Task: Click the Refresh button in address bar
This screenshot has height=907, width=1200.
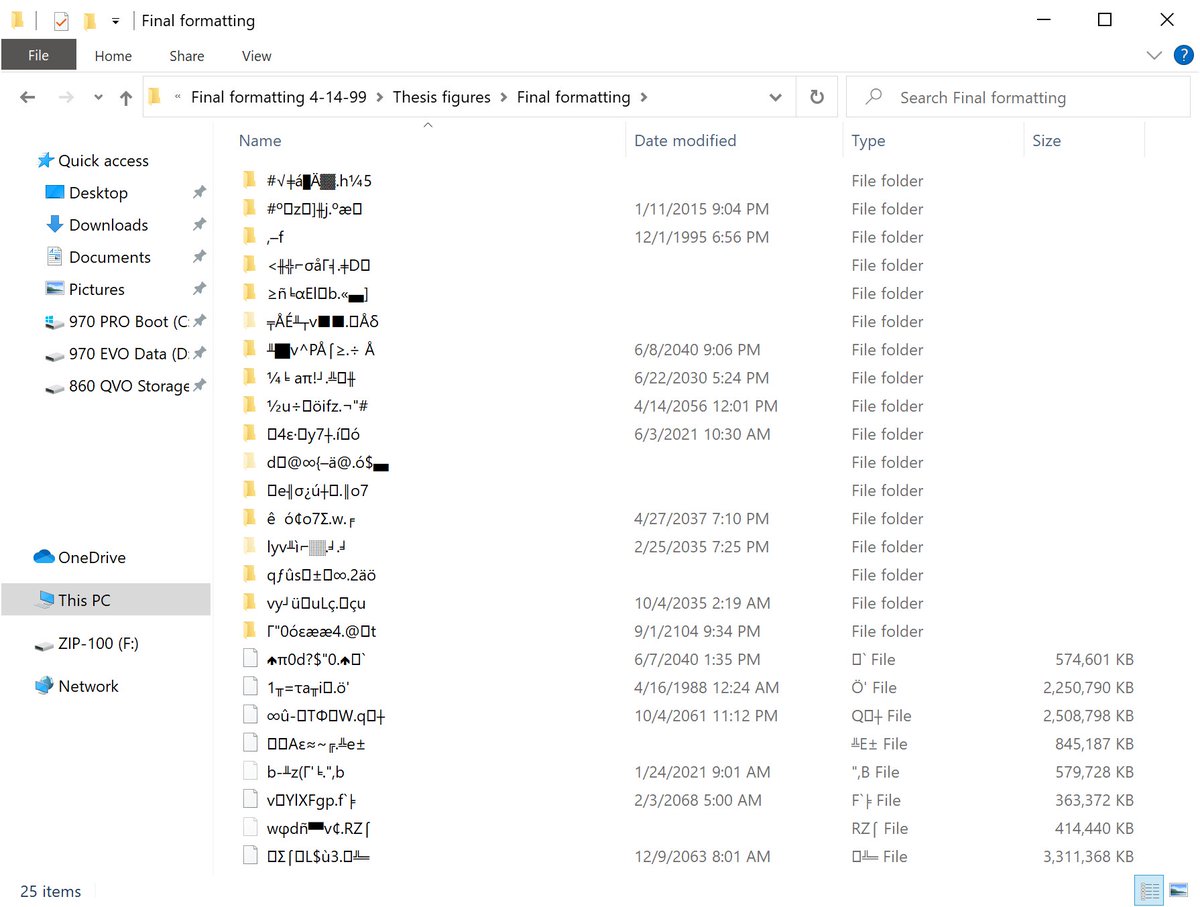Action: [817, 97]
